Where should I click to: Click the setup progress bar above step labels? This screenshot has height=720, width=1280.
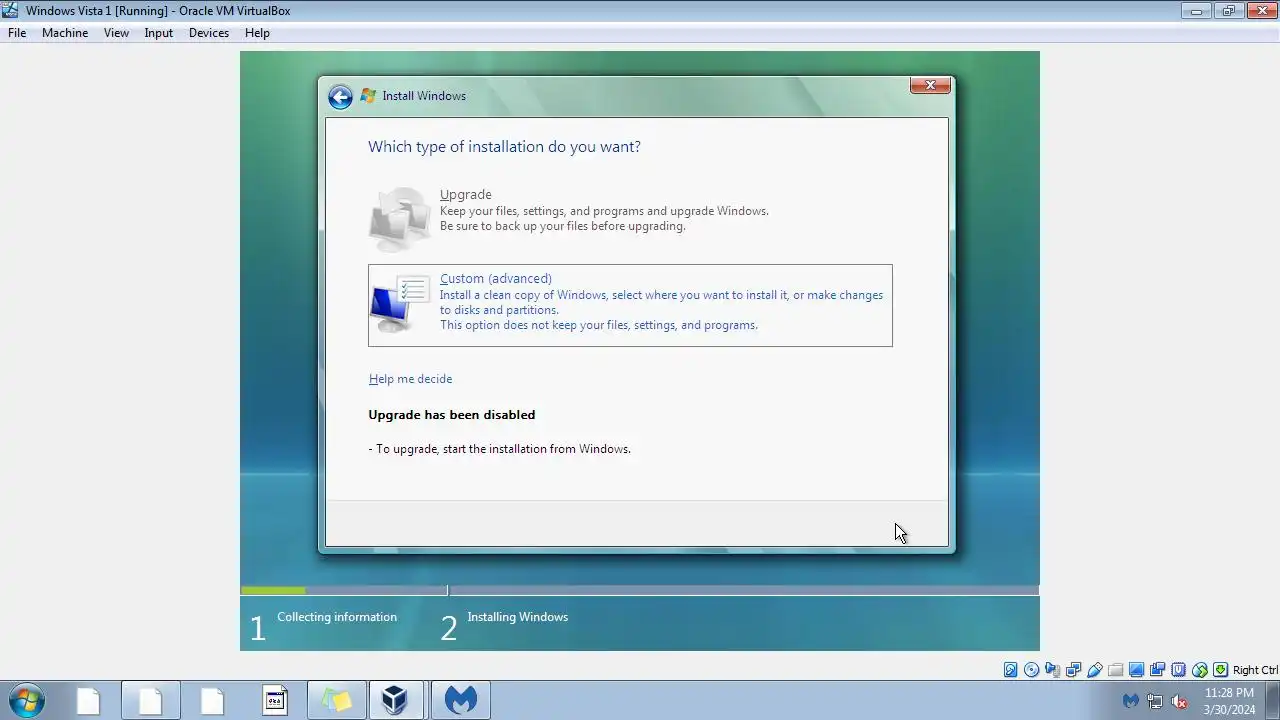[640, 591]
